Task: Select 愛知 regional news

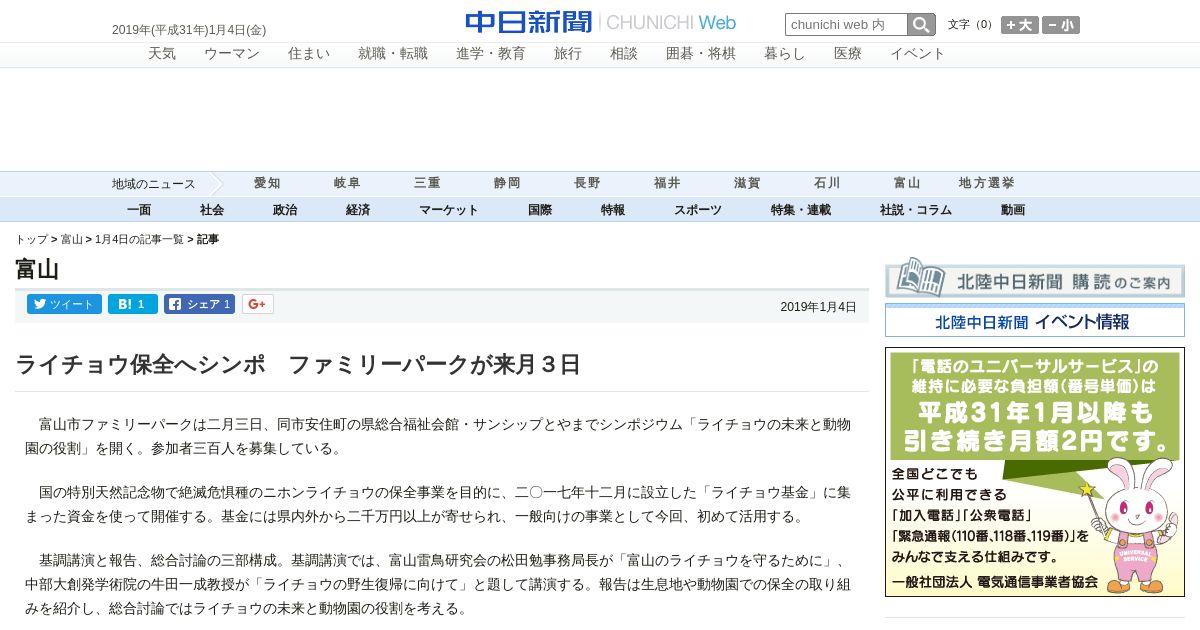Action: coord(267,184)
